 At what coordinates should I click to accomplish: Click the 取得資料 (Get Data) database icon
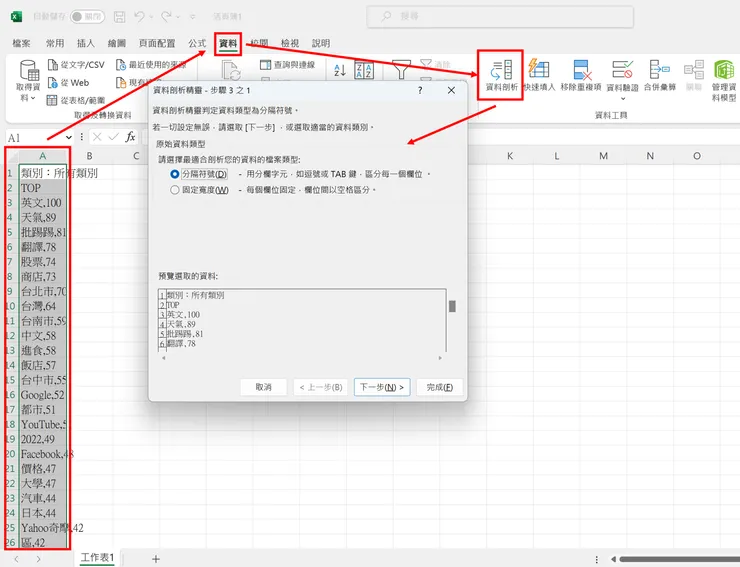(29, 70)
